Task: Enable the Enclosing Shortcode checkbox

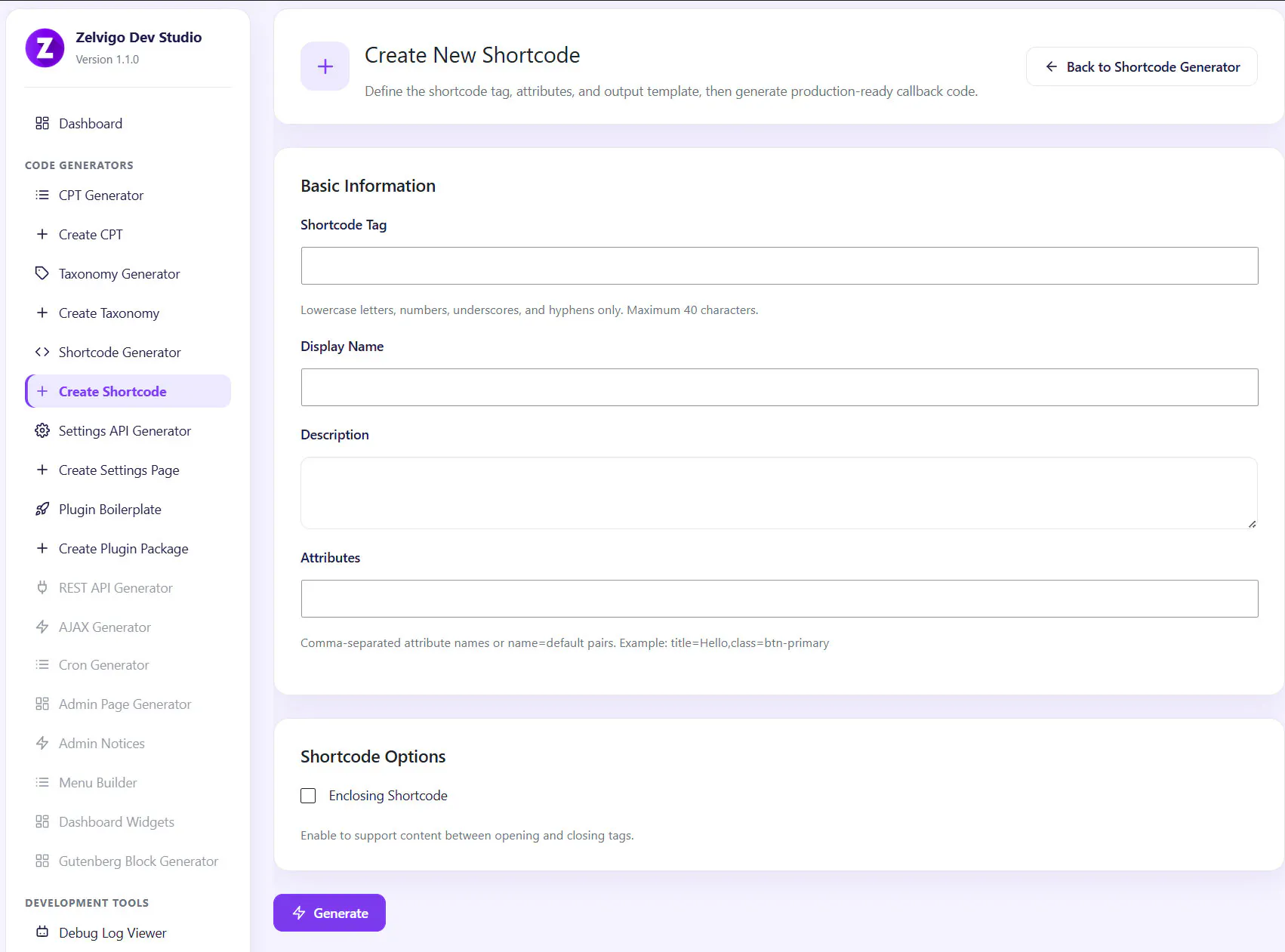Action: click(308, 796)
